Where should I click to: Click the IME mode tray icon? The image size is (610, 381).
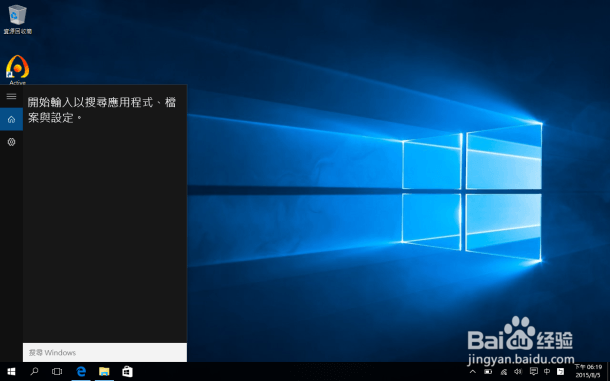pyautogui.click(x=561, y=372)
